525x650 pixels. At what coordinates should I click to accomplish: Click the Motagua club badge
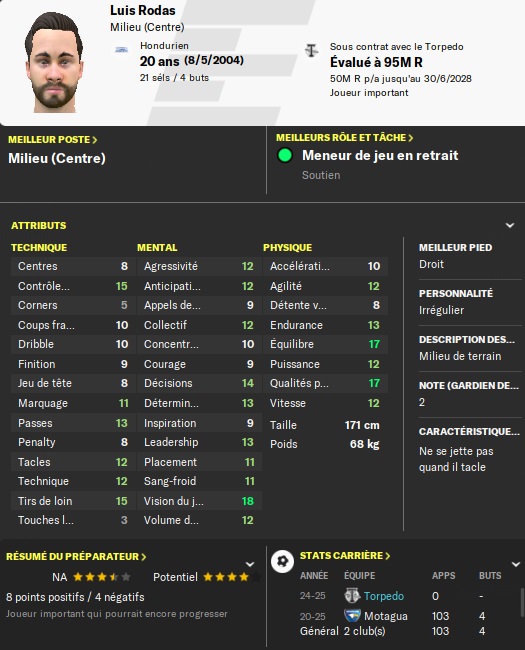point(352,616)
